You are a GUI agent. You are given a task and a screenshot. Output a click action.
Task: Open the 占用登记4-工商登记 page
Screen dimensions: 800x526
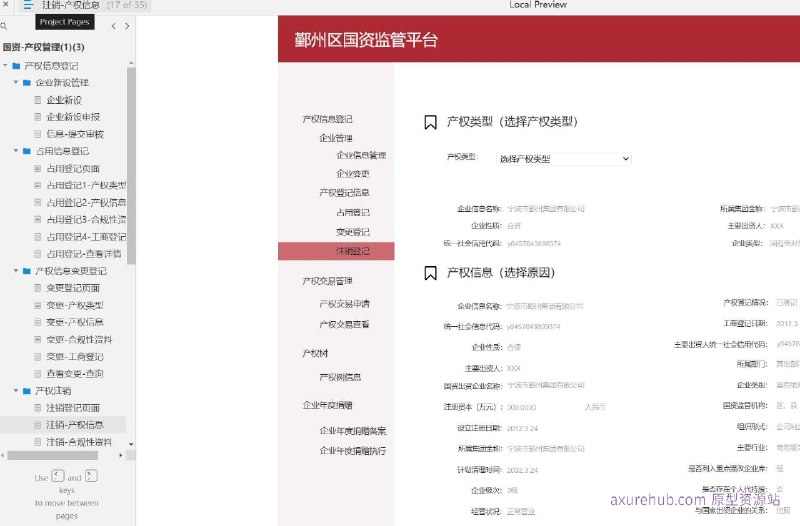tap(86, 237)
